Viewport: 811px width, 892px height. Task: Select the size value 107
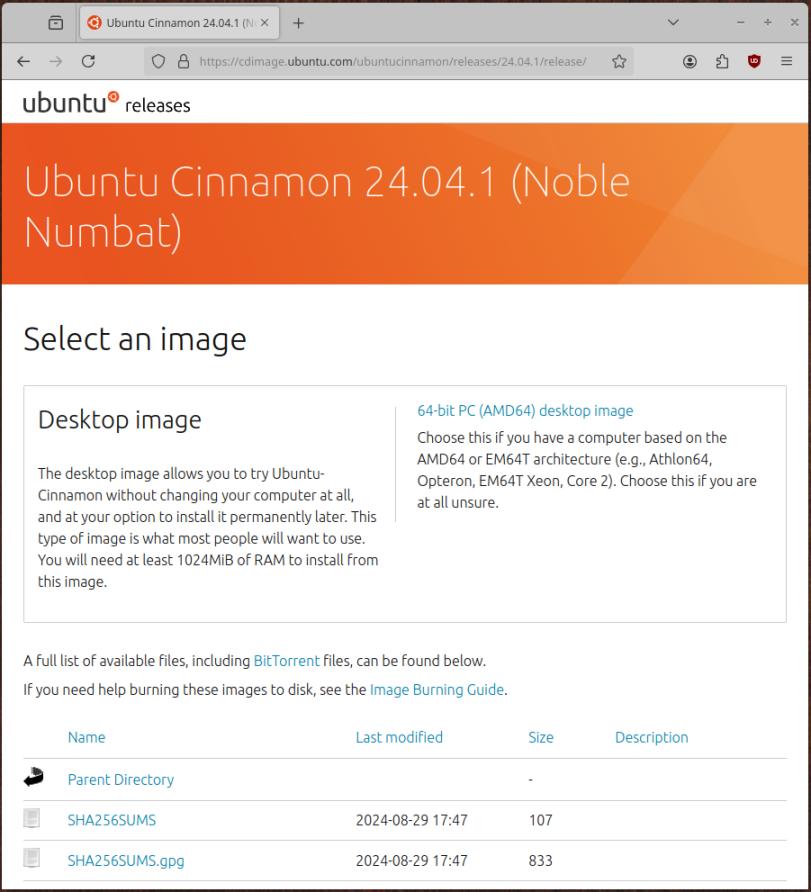coord(540,820)
